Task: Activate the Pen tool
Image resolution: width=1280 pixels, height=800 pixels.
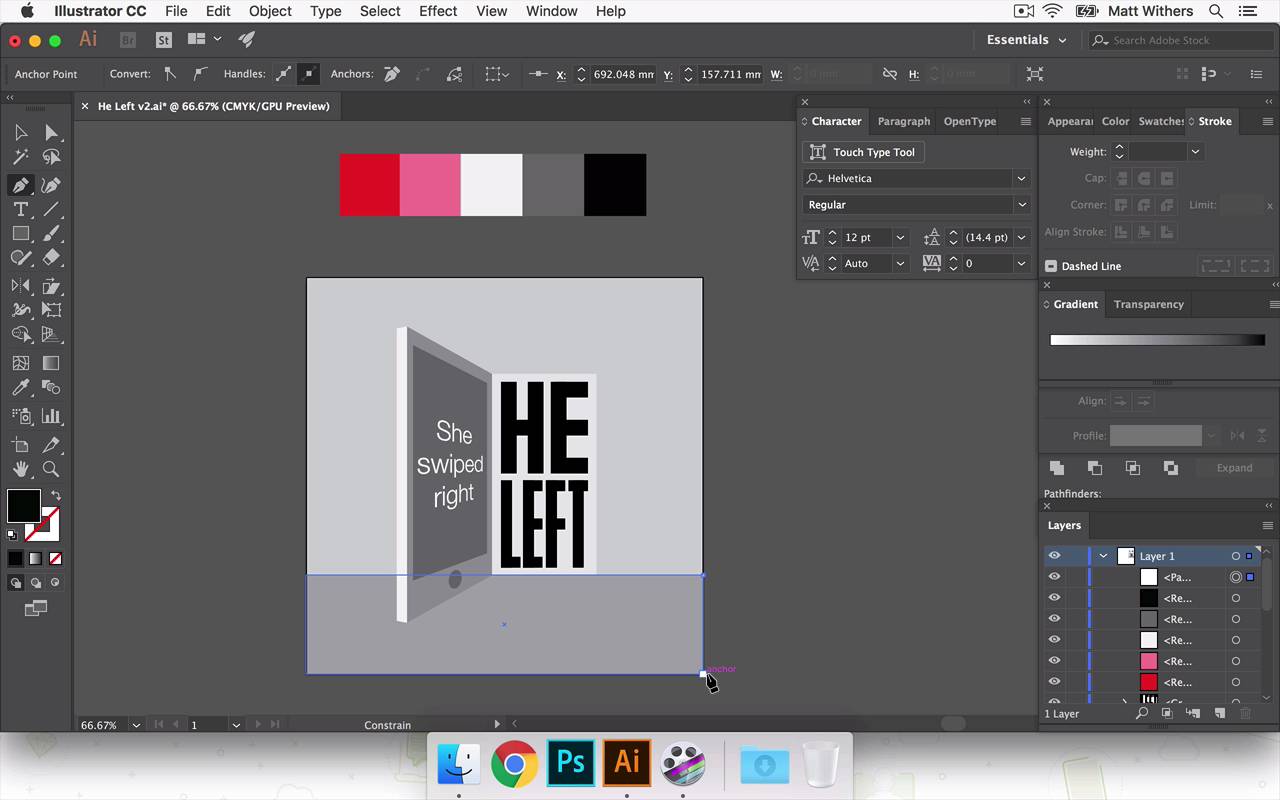Action: pos(20,185)
